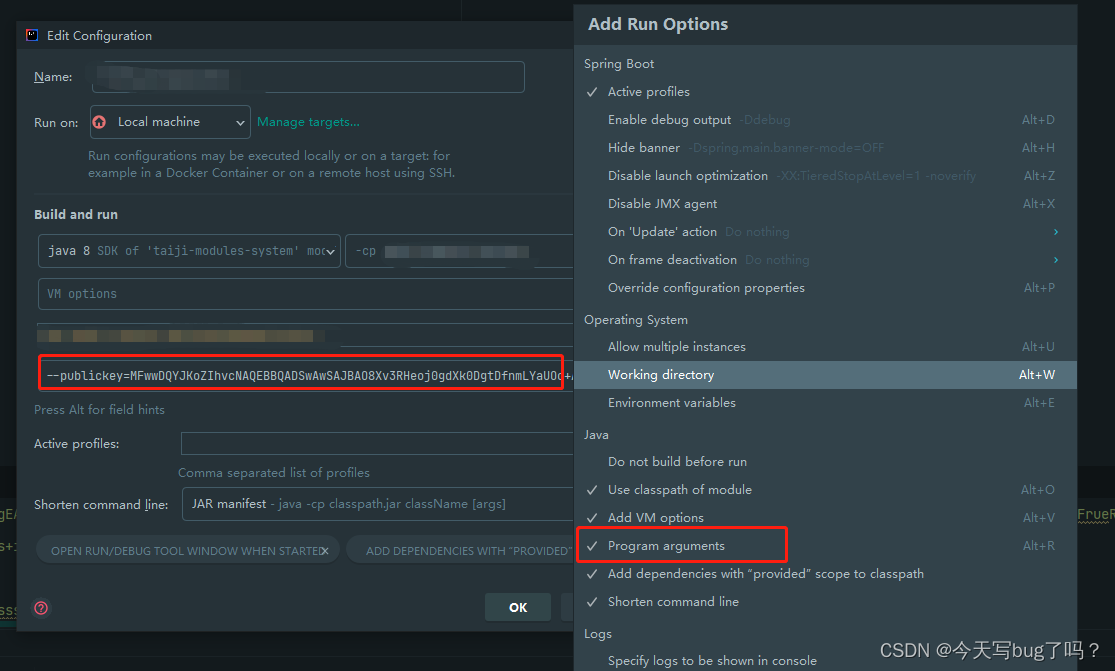
Task: Select Disable launch optimization option
Action: 825,176
